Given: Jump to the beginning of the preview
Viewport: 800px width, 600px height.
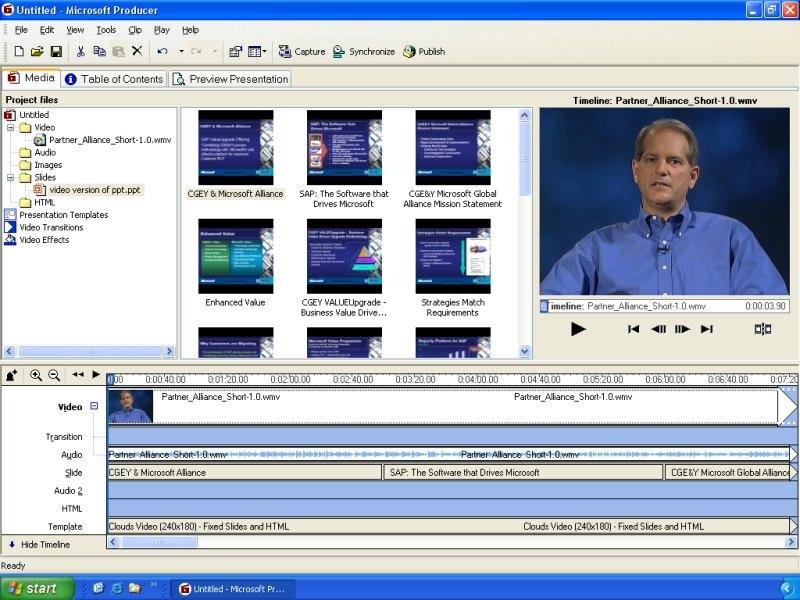Looking at the screenshot, I should point(634,329).
